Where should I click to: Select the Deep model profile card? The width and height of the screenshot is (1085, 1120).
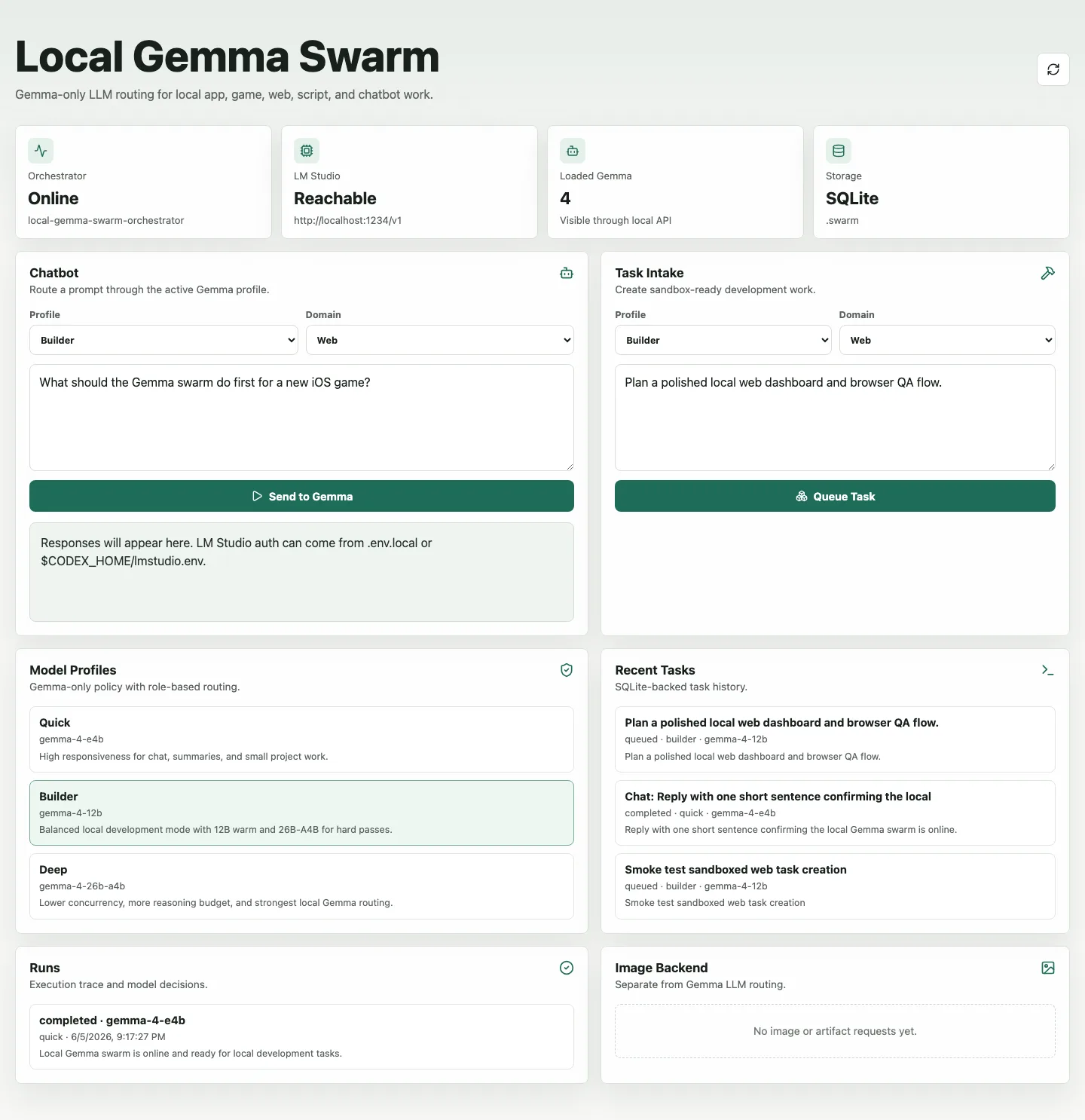pyautogui.click(x=301, y=886)
